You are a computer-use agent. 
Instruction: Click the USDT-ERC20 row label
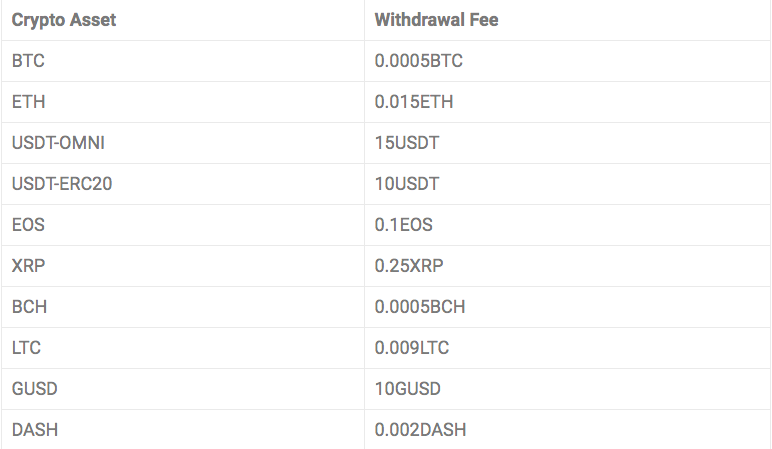coord(62,184)
